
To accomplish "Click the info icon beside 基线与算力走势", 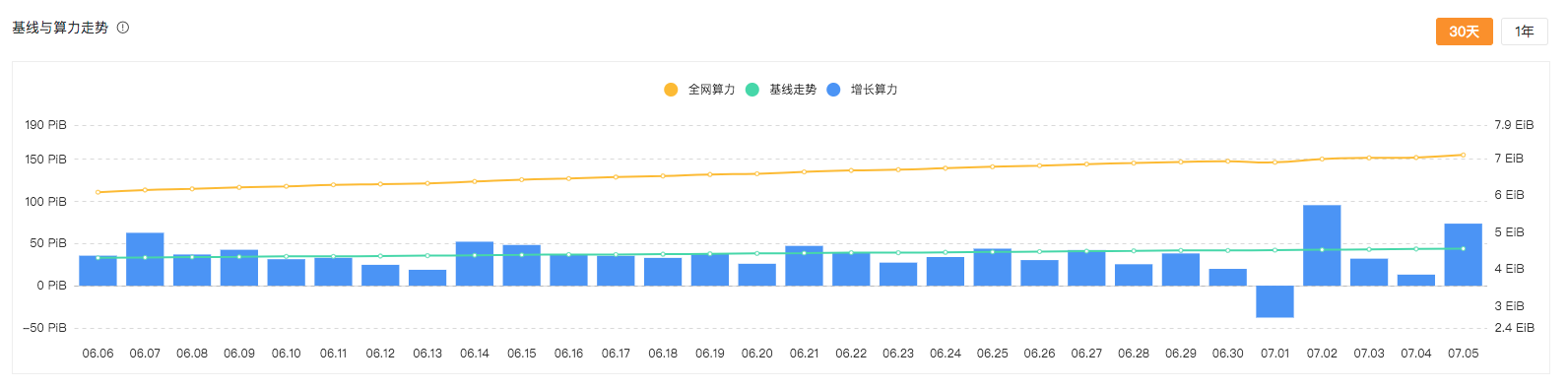I will click(x=123, y=28).
